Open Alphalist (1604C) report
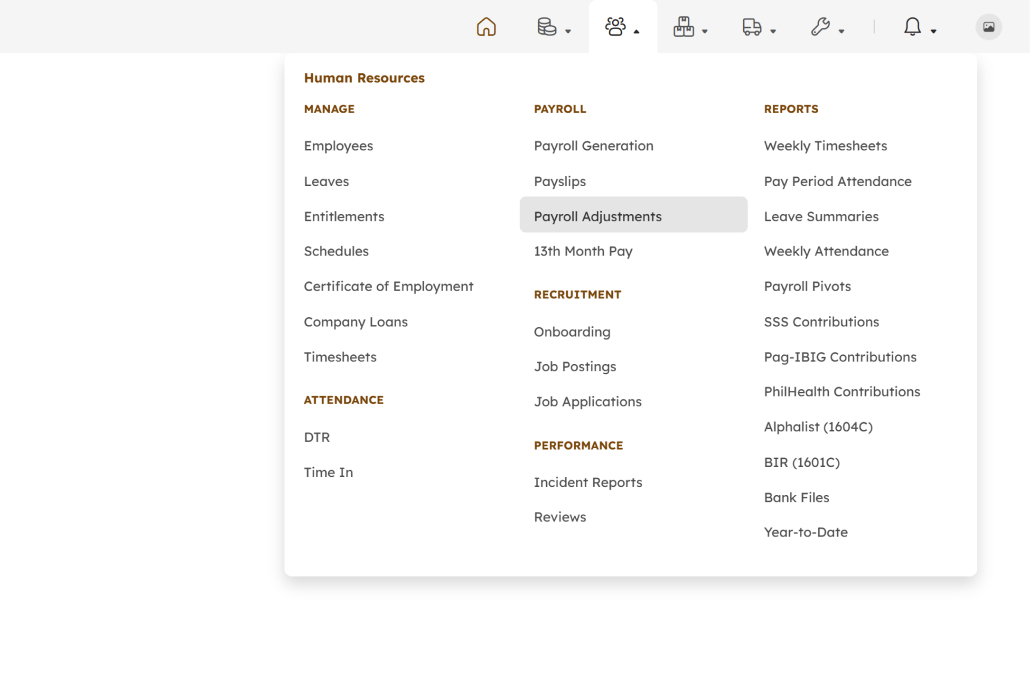1030x695 pixels. [818, 427]
